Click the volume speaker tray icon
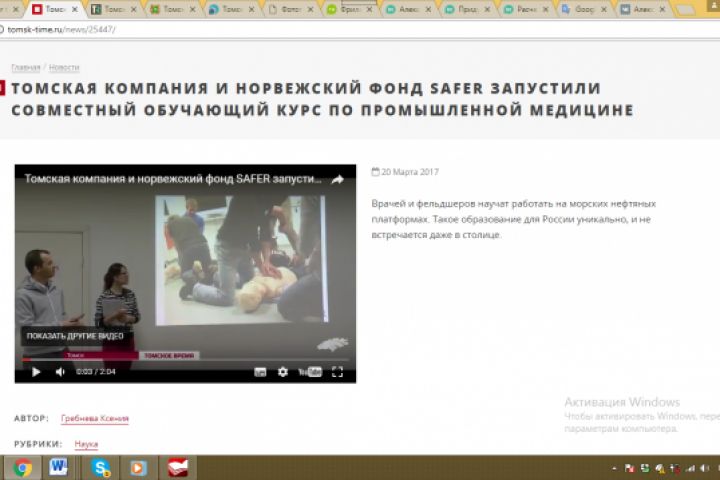This screenshot has width=720, height=480. [705, 469]
